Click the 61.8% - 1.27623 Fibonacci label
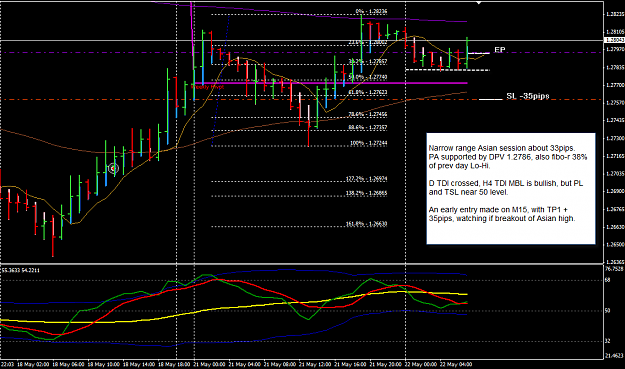The height and width of the screenshot is (369, 625). click(368, 92)
